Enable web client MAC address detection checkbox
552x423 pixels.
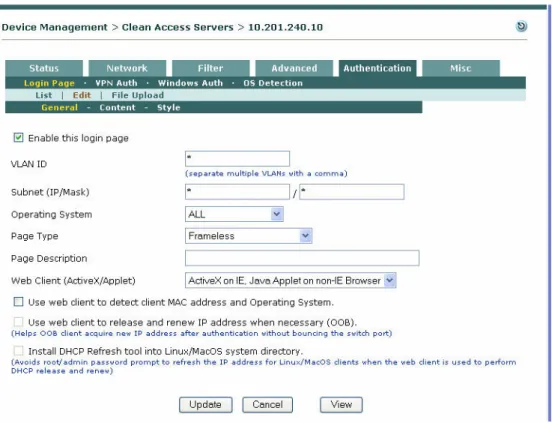18,302
